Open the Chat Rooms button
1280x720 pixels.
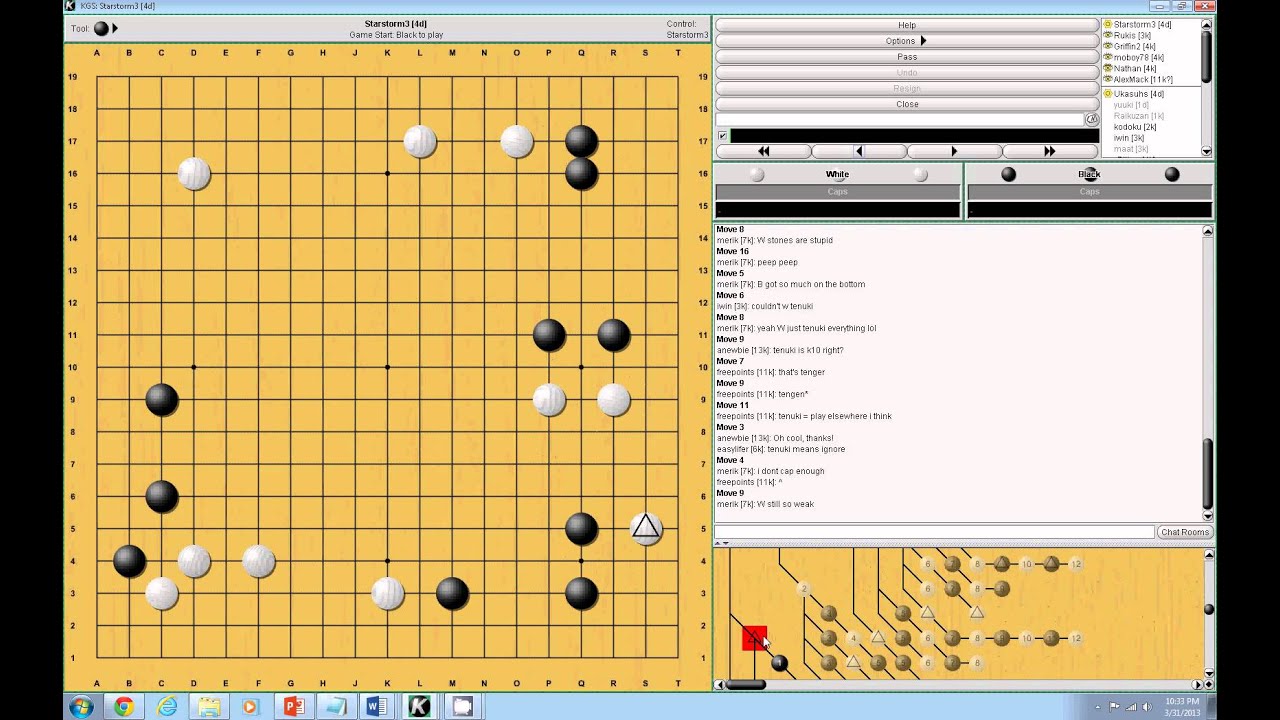[x=1185, y=532]
